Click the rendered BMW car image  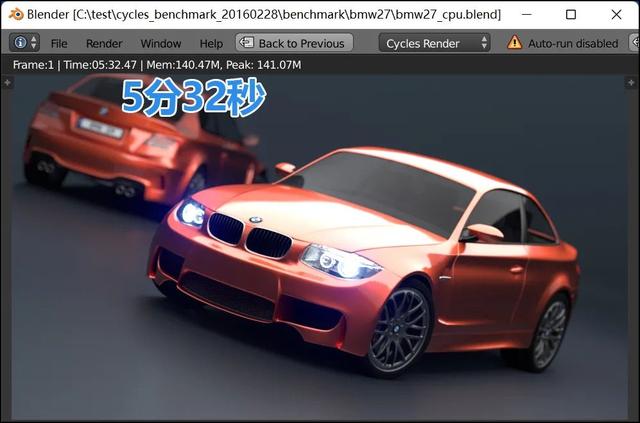(318, 245)
